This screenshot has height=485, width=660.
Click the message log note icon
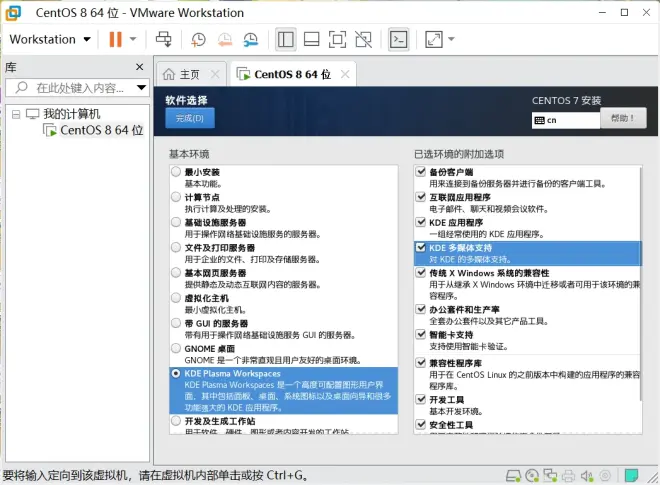pos(631,476)
